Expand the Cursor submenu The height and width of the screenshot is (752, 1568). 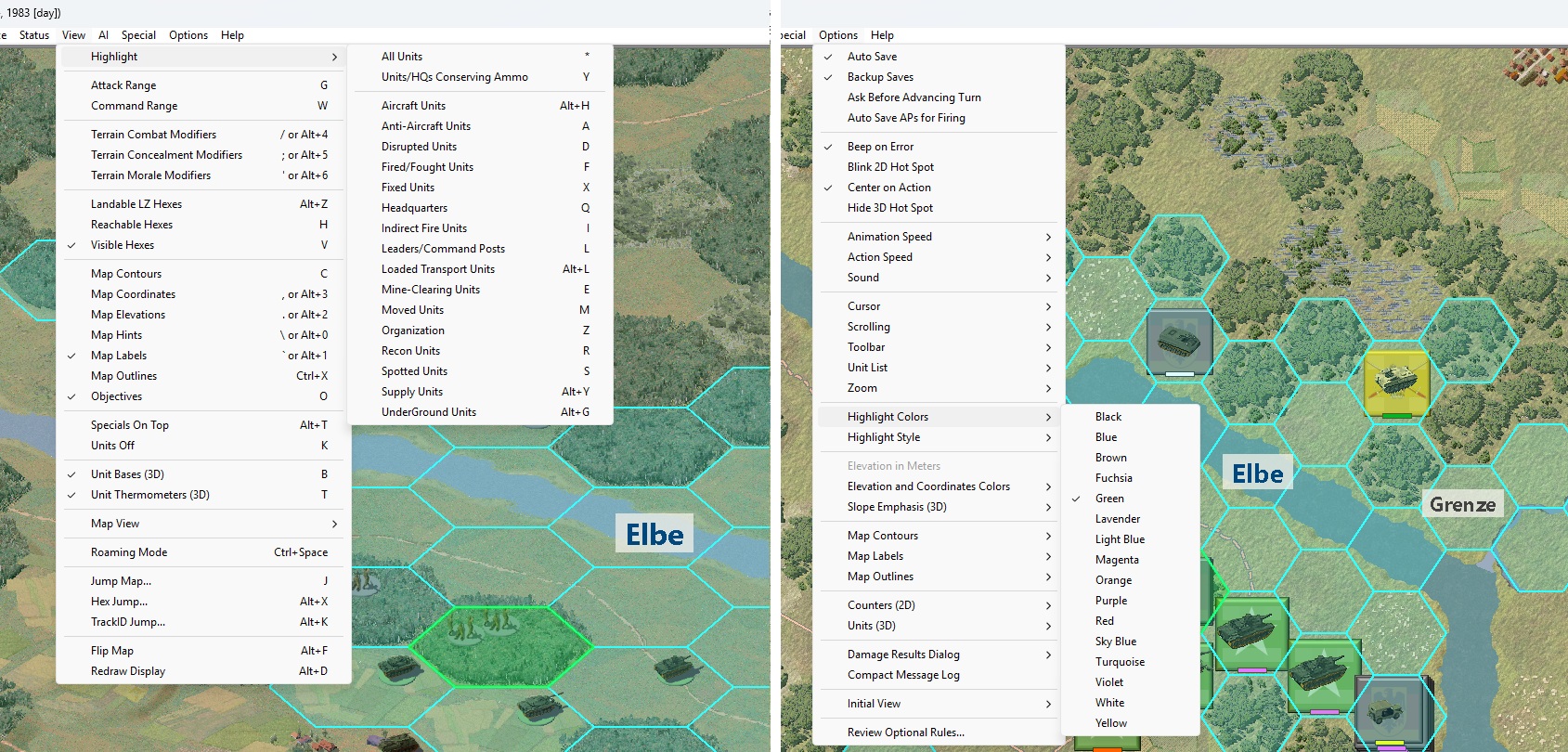pos(939,306)
